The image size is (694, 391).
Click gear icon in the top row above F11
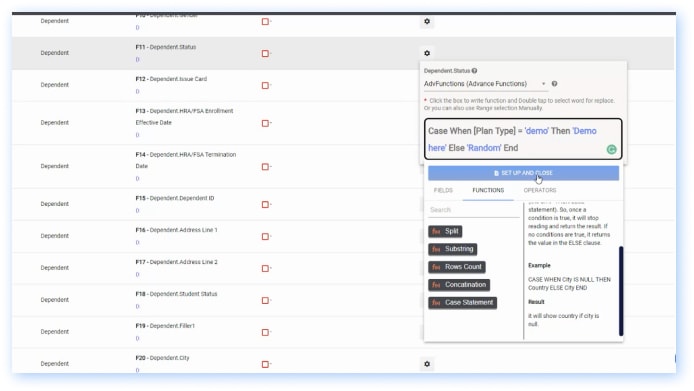pyautogui.click(x=427, y=21)
